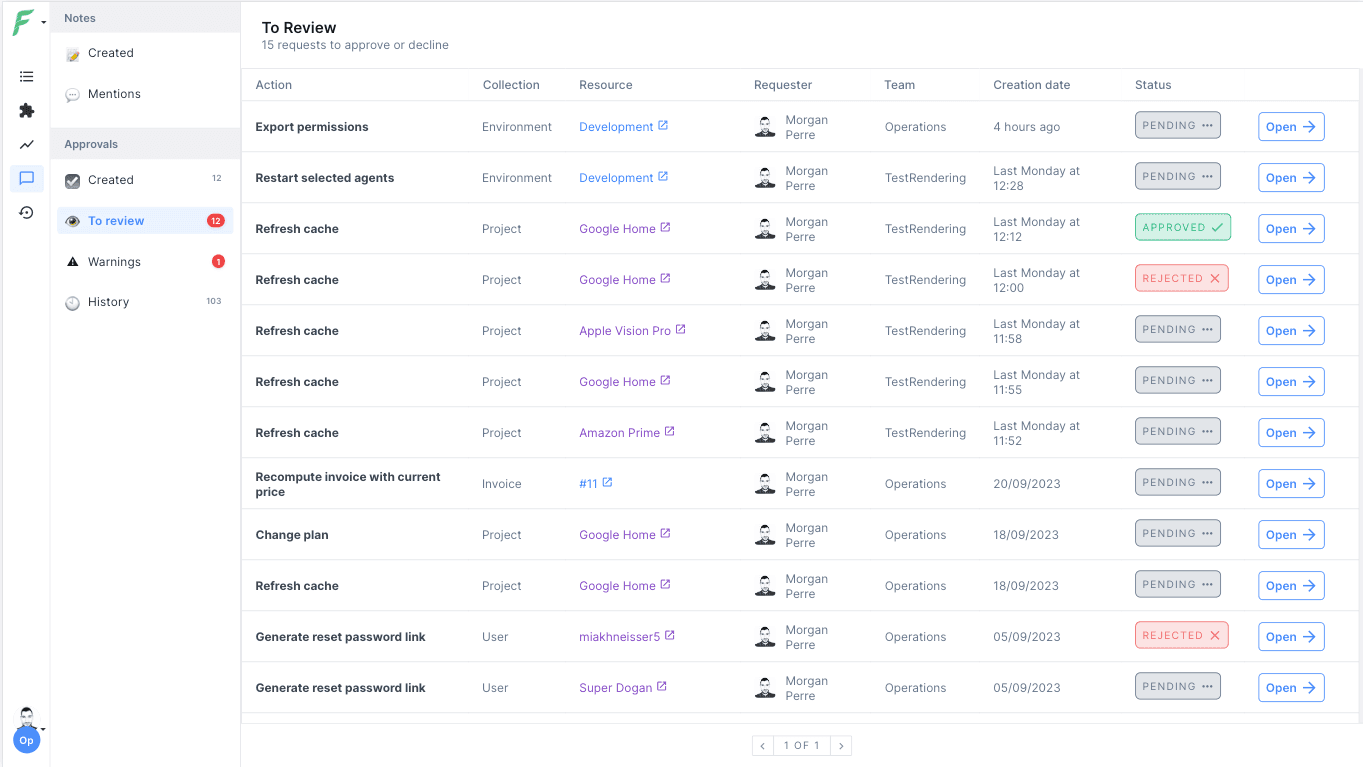Select the To review menu item
This screenshot has height=767, width=1363.
coord(145,221)
